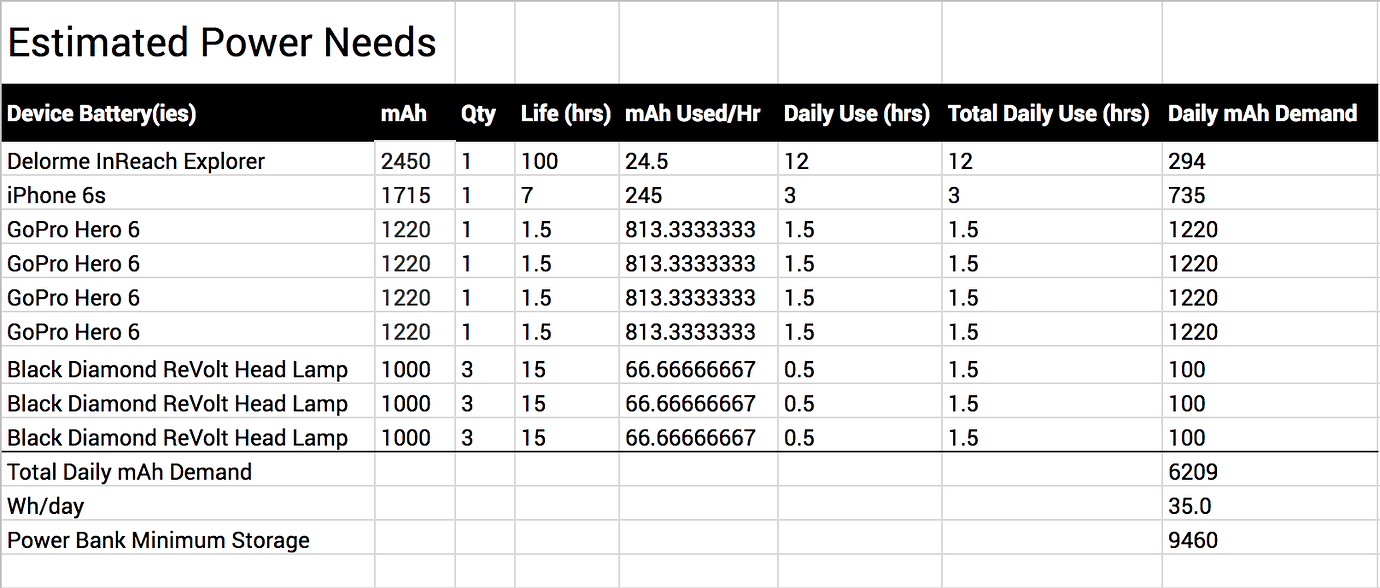Select the 'mAh Used/Hr' header cell
This screenshot has width=1380, height=588.
pyautogui.click(x=692, y=114)
